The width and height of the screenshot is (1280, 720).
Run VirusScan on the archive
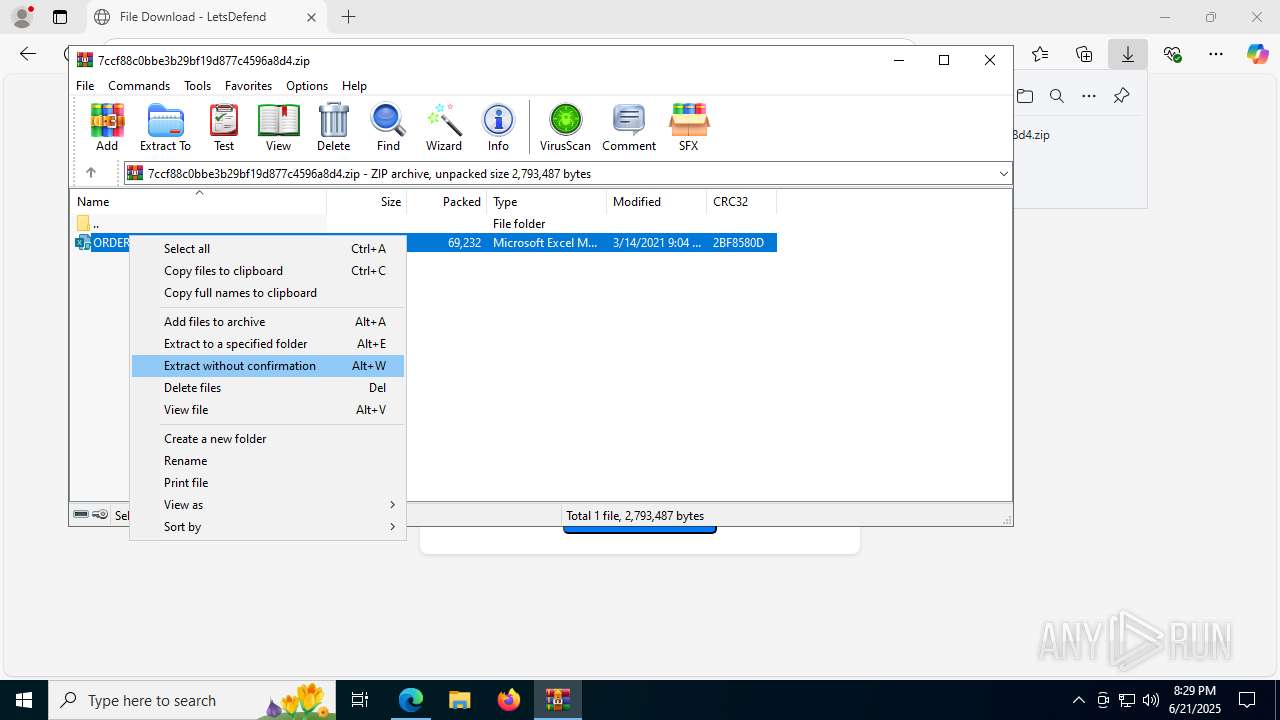pyautogui.click(x=565, y=127)
